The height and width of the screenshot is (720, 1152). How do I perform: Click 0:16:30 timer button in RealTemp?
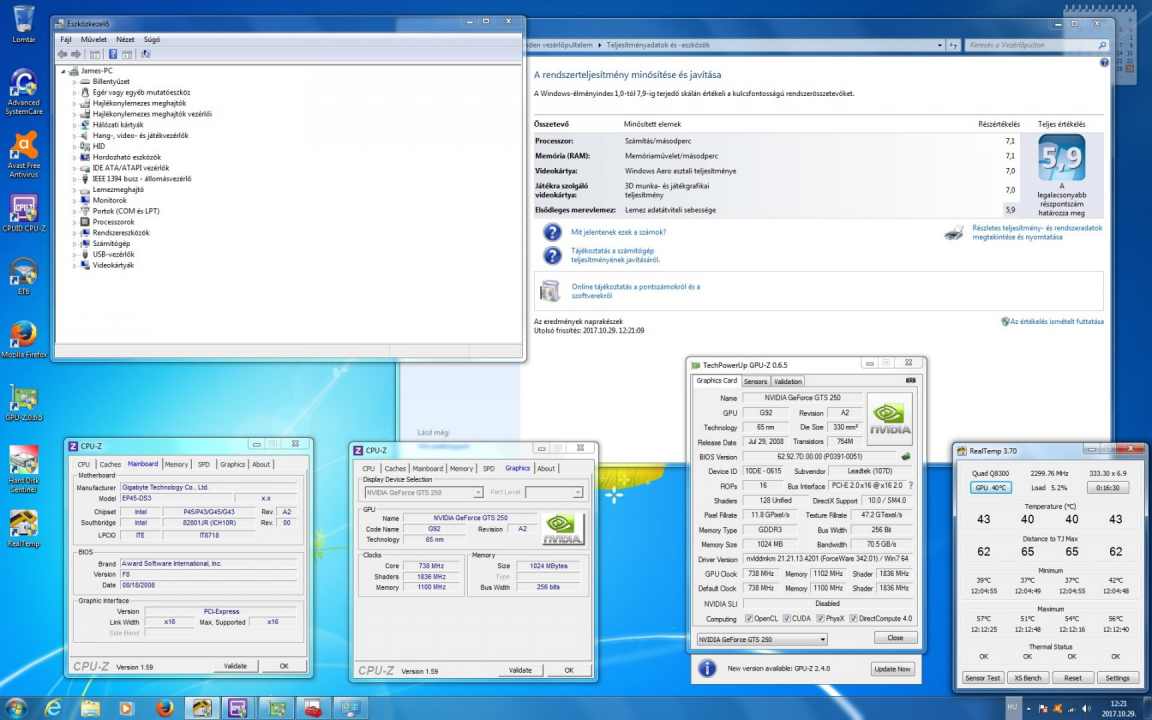pyautogui.click(x=1107, y=488)
